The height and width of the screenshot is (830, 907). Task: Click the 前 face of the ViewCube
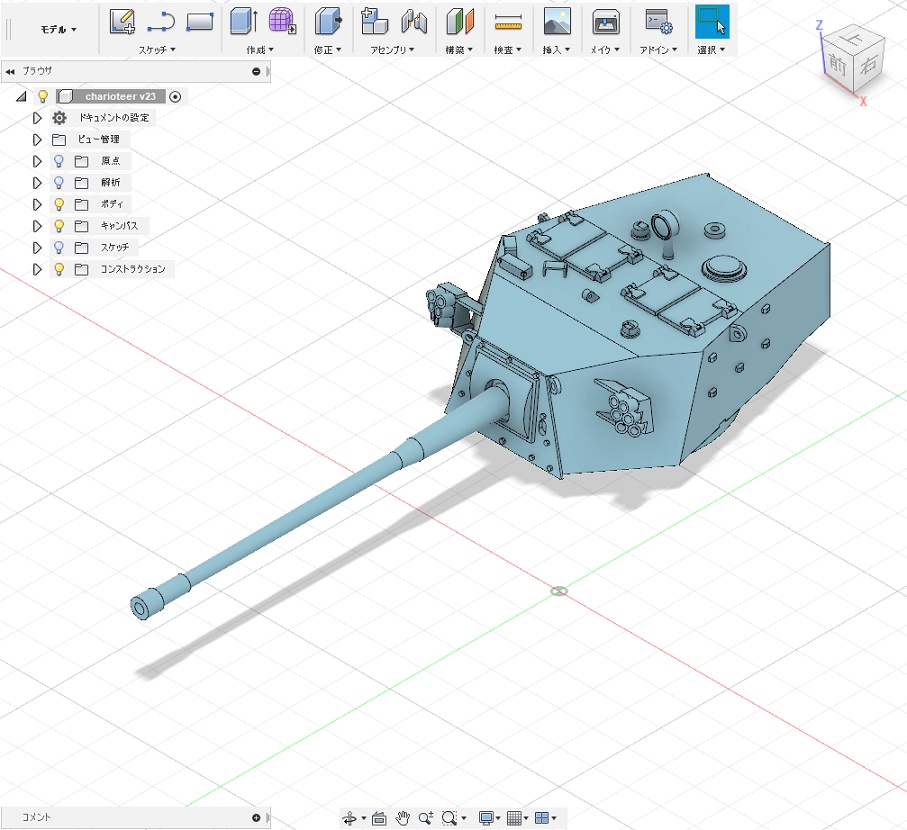click(838, 65)
